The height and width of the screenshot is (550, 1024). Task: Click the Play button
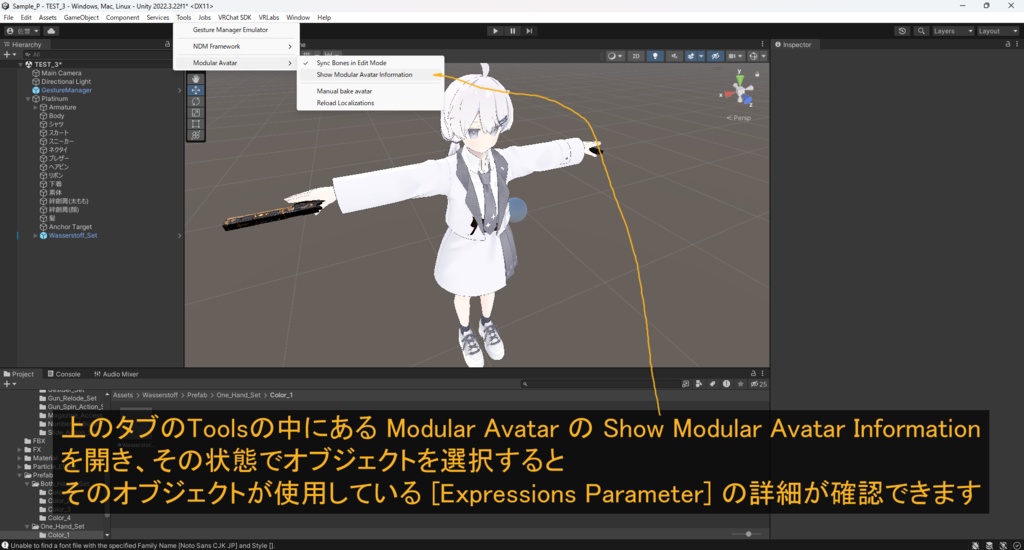(495, 31)
